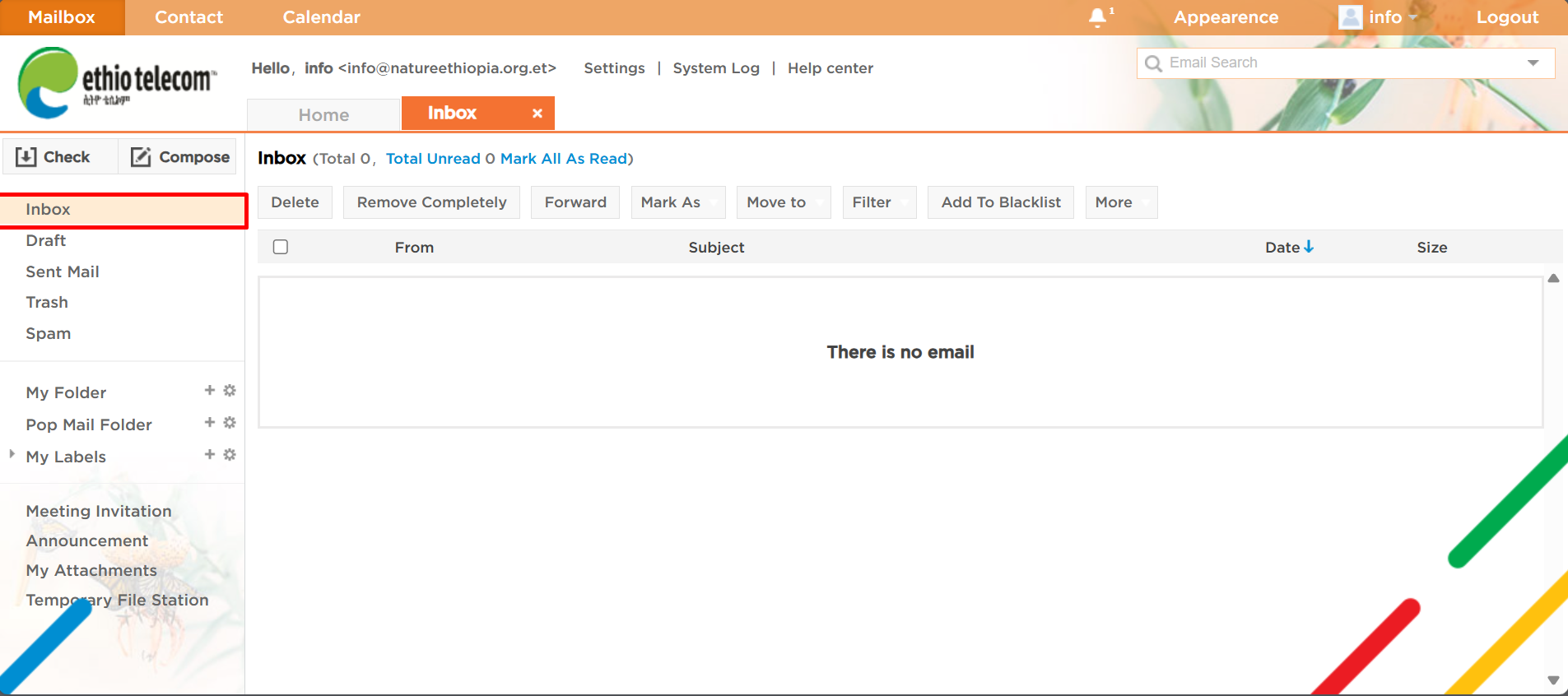Click the Email Search magnifier icon
Image resolution: width=1568 pixels, height=696 pixels.
[x=1154, y=63]
